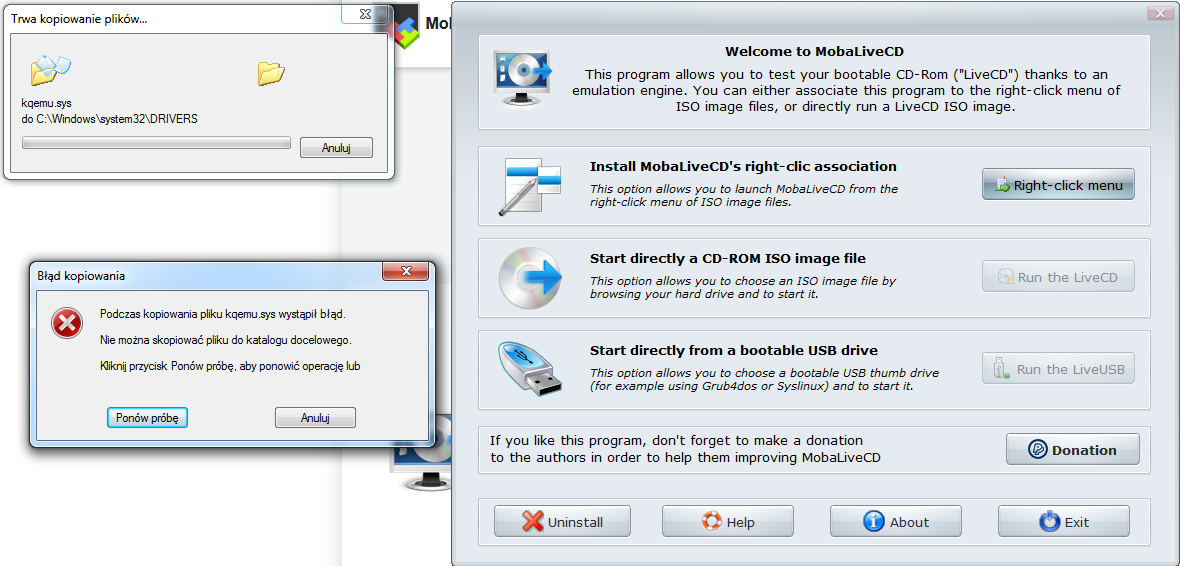Click the donation request text
The height and width of the screenshot is (566, 1180).
(x=685, y=449)
